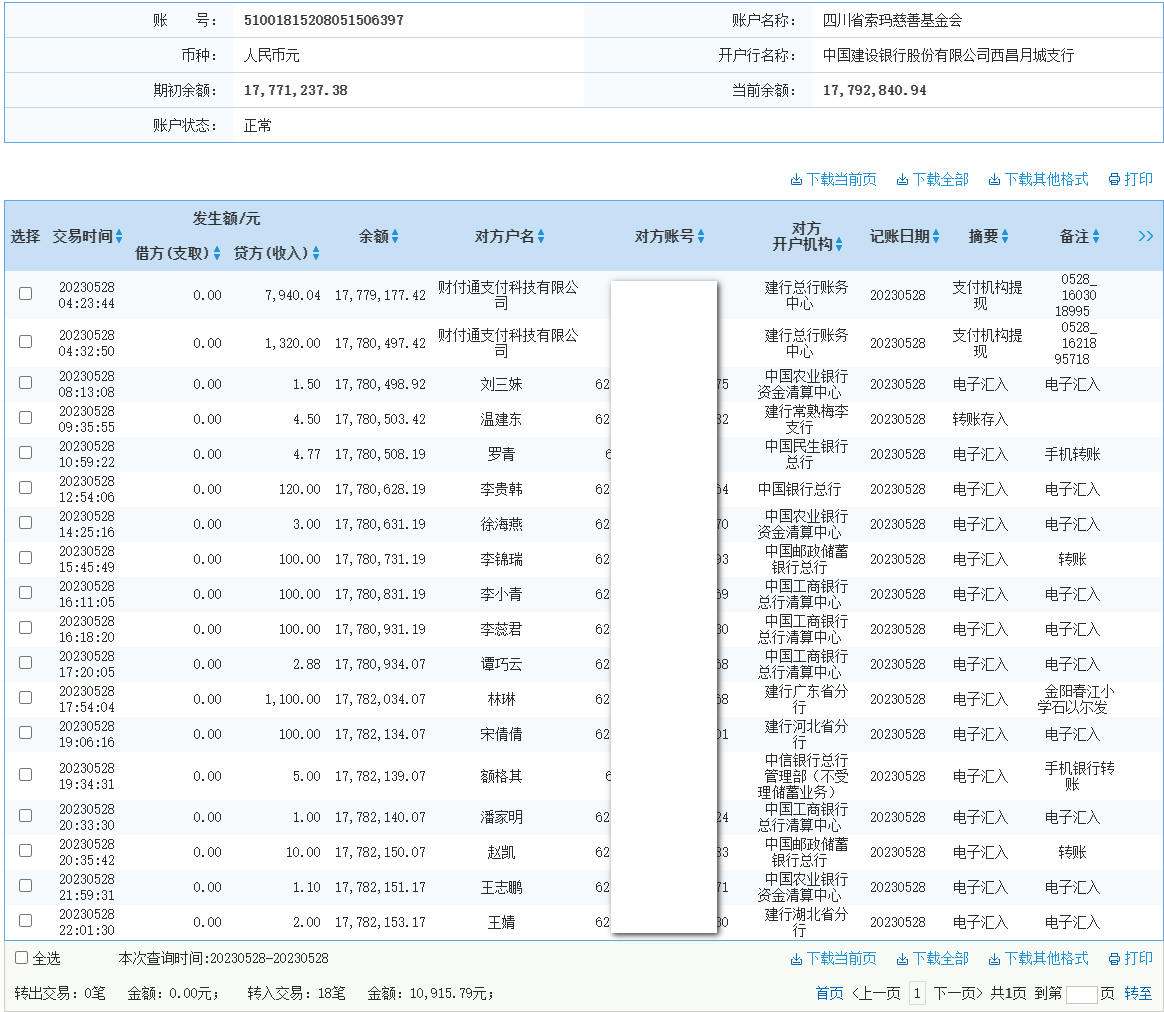Select row checkbox for 赵凯
Screen dimensions: 1164x1012
pyautogui.click(x=25, y=850)
